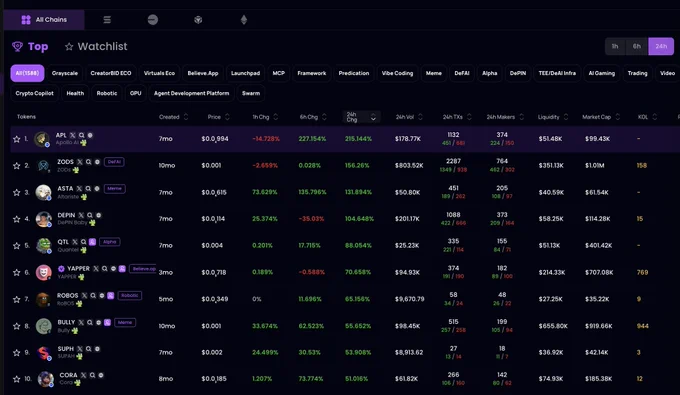Viewport: 680px width, 395px height.
Task: Click BULLY's search icon
Action: (x=90, y=323)
